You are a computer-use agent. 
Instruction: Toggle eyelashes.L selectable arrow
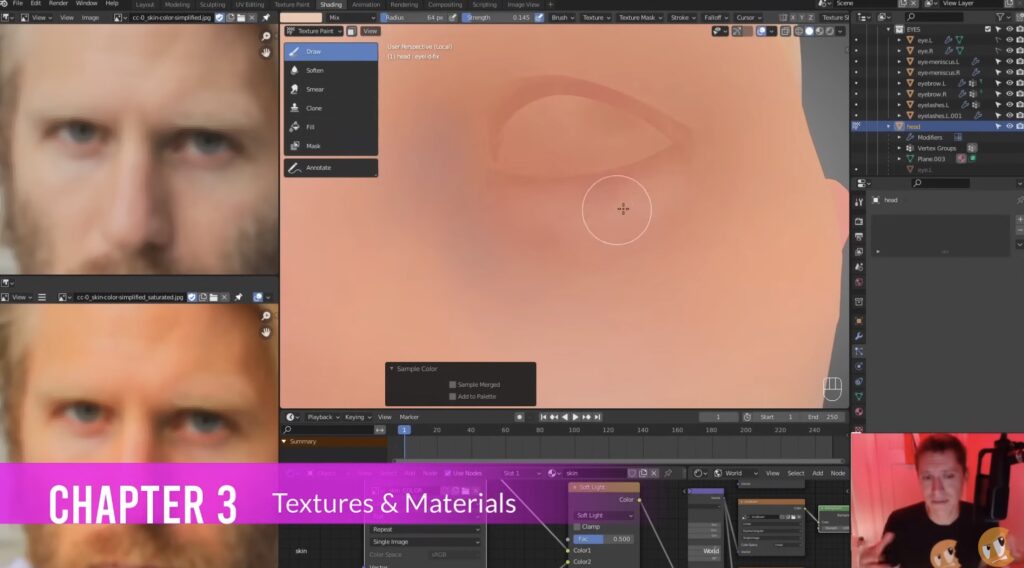[998, 105]
